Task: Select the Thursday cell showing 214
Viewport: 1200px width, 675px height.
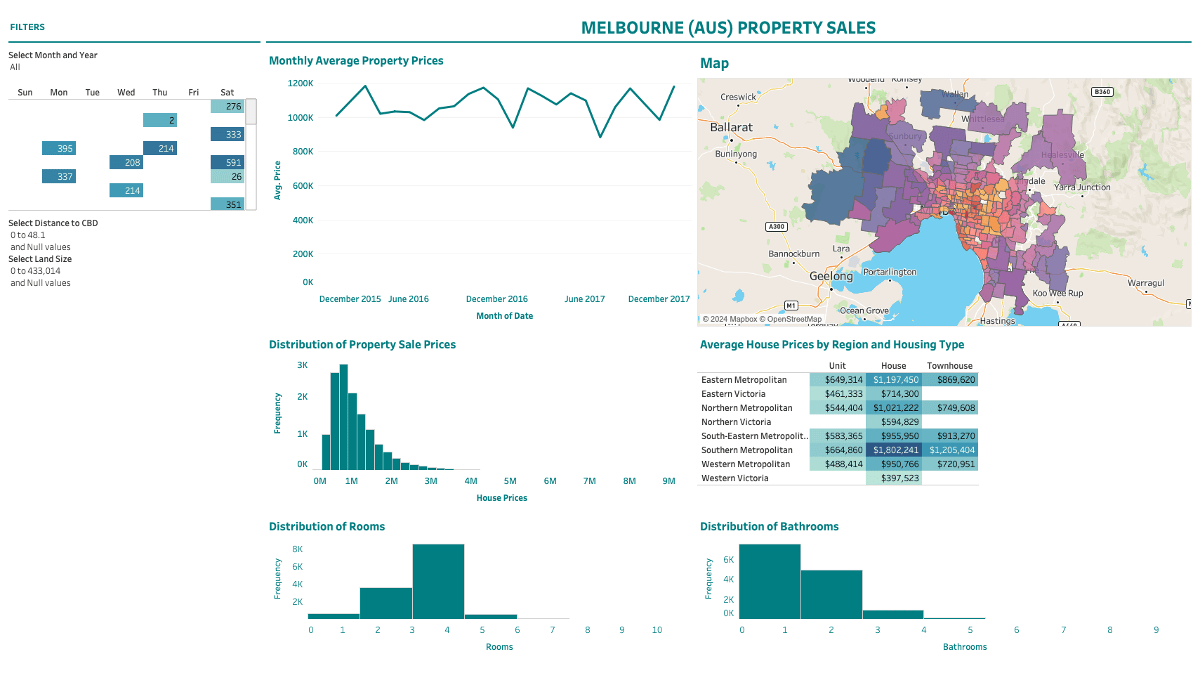Action: pos(160,148)
